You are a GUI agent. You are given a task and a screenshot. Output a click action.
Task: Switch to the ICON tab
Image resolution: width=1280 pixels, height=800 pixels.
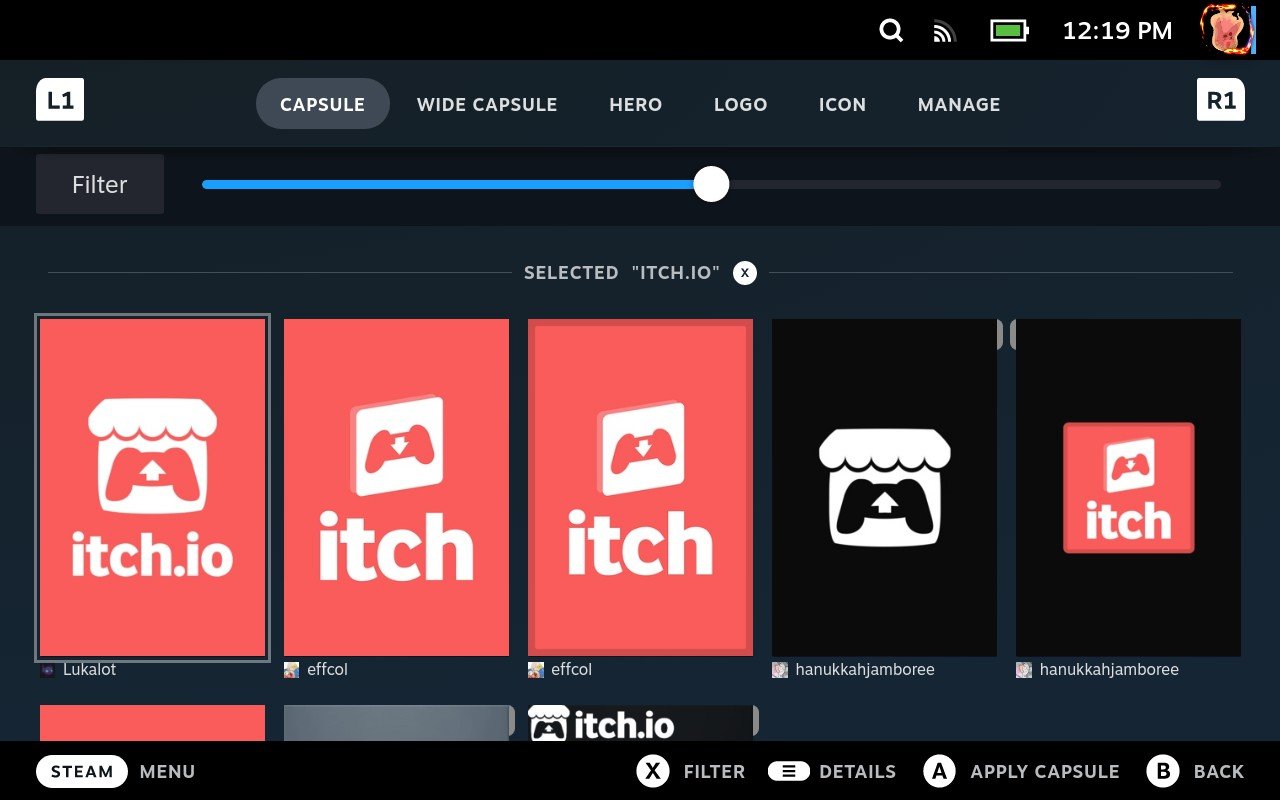(842, 104)
